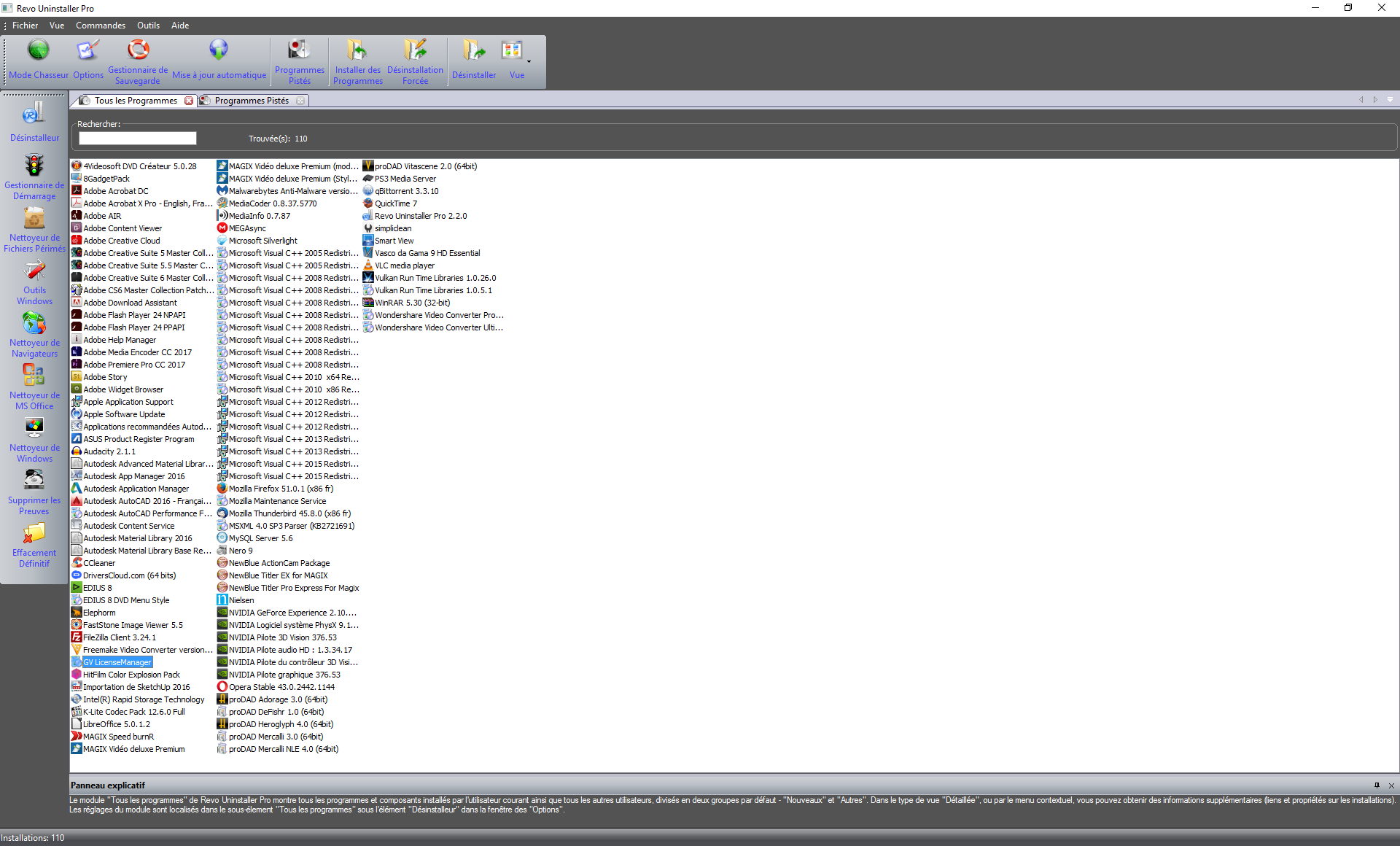1400x846 pixels.
Task: Open Nettoyeur de Fichiers Périmés
Action: [34, 230]
